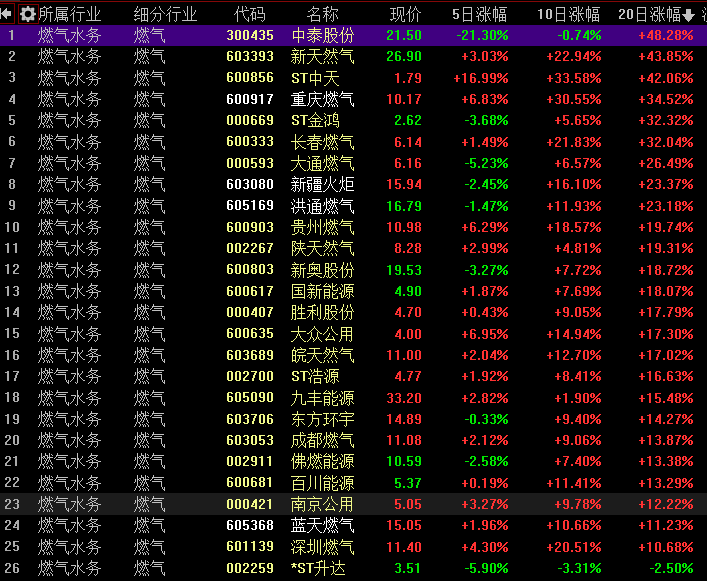Image resolution: width=707 pixels, height=581 pixels.
Task: Select stock 佛燃能源
Action: [323, 462]
